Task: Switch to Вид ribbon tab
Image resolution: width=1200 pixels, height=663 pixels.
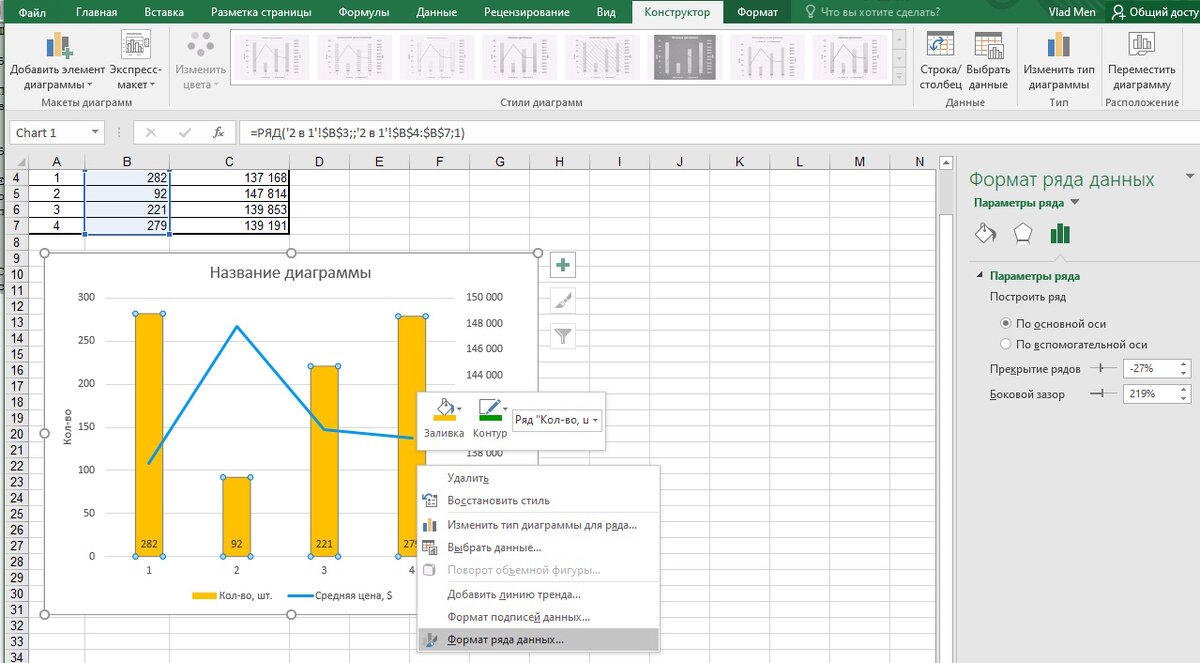Action: coord(606,12)
